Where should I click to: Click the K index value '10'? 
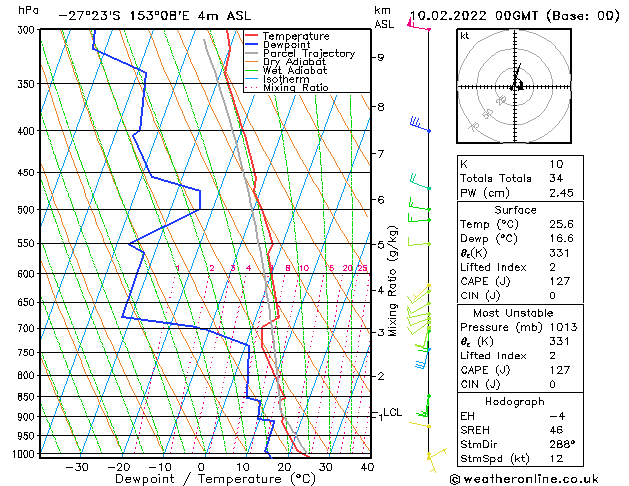pos(556,164)
